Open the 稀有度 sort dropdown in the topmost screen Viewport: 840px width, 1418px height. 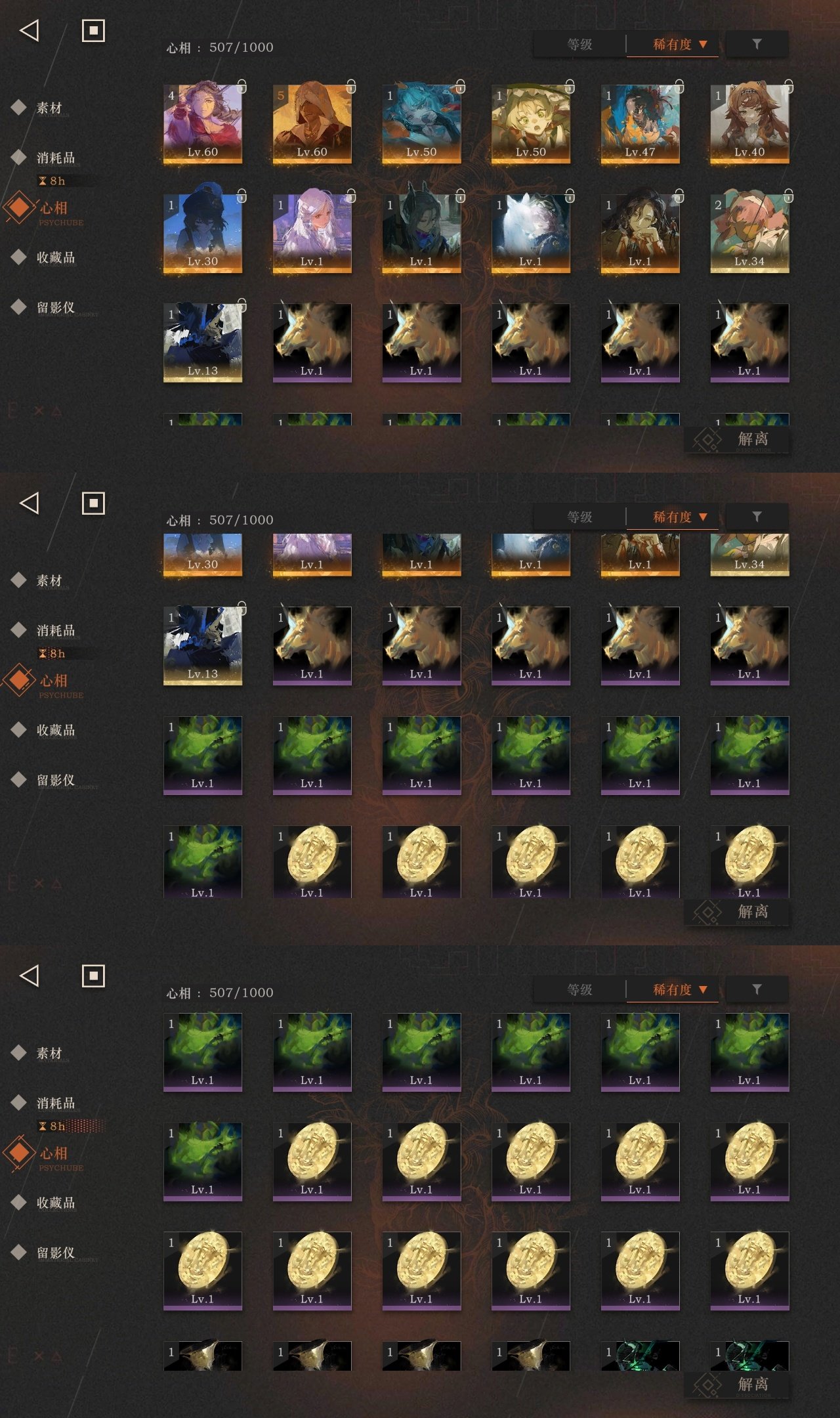[x=673, y=44]
